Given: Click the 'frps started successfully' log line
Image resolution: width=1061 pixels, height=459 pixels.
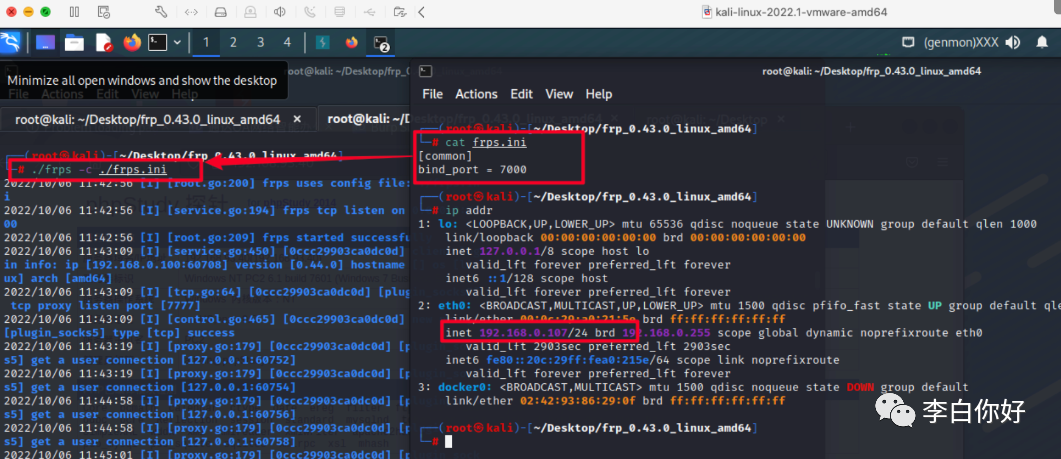Looking at the screenshot, I should pyautogui.click(x=206, y=238).
